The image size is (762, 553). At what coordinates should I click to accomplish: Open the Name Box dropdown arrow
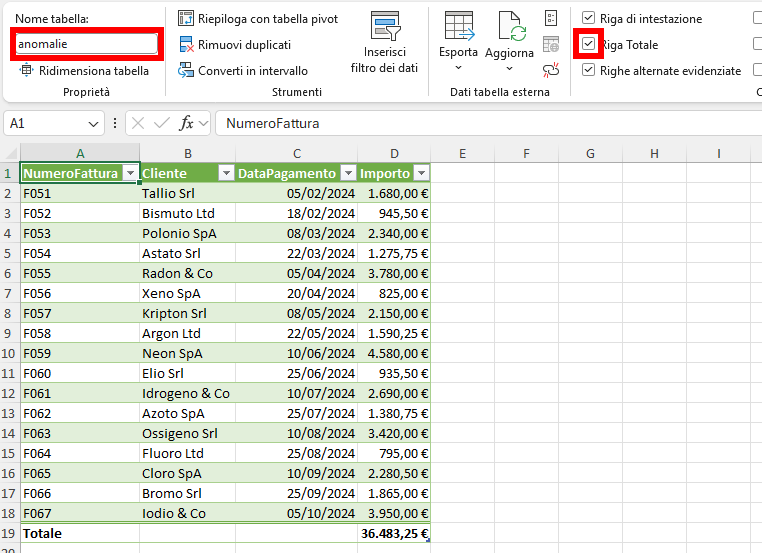[93, 123]
